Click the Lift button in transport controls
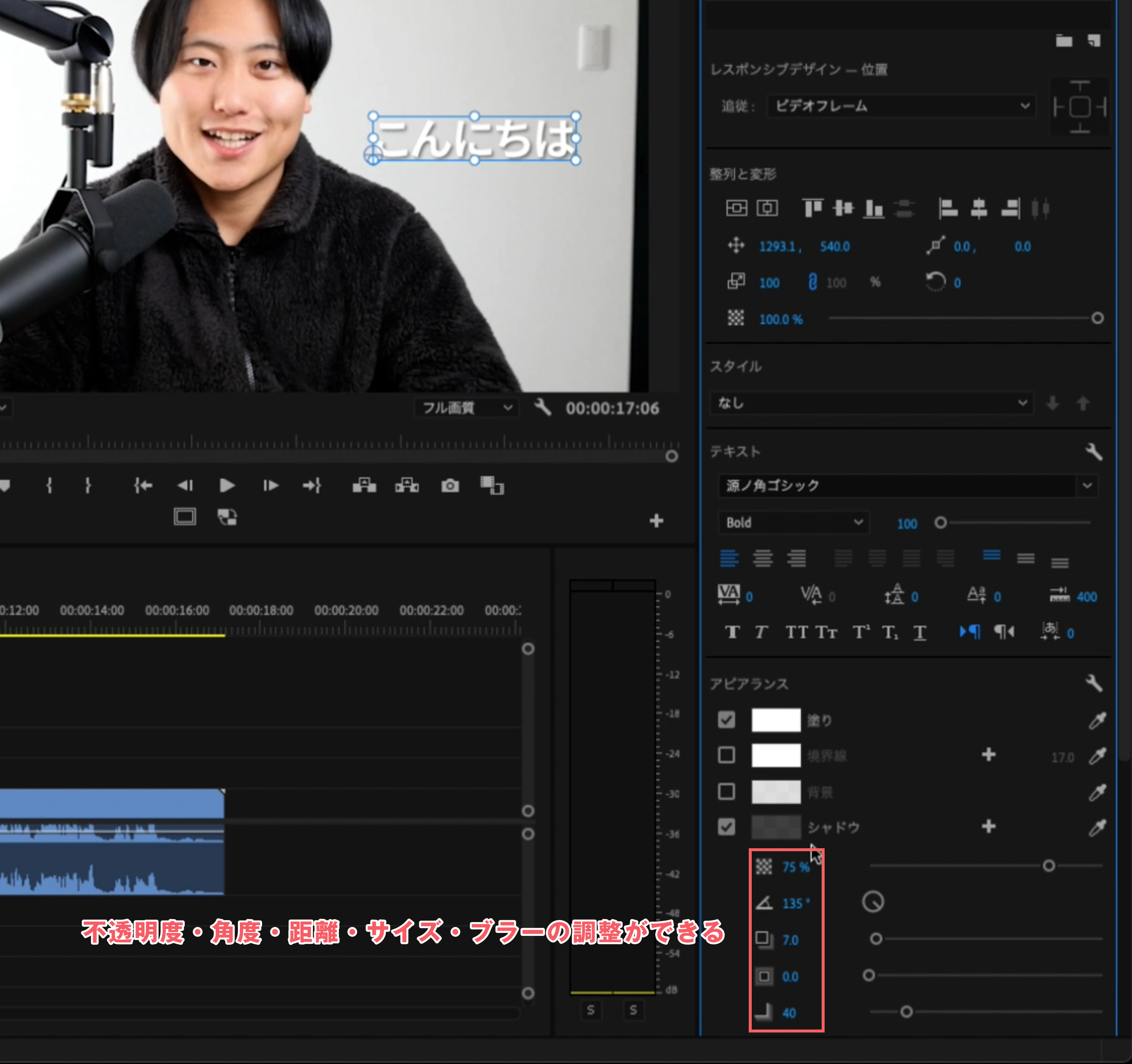The width and height of the screenshot is (1132, 1064). point(365,486)
